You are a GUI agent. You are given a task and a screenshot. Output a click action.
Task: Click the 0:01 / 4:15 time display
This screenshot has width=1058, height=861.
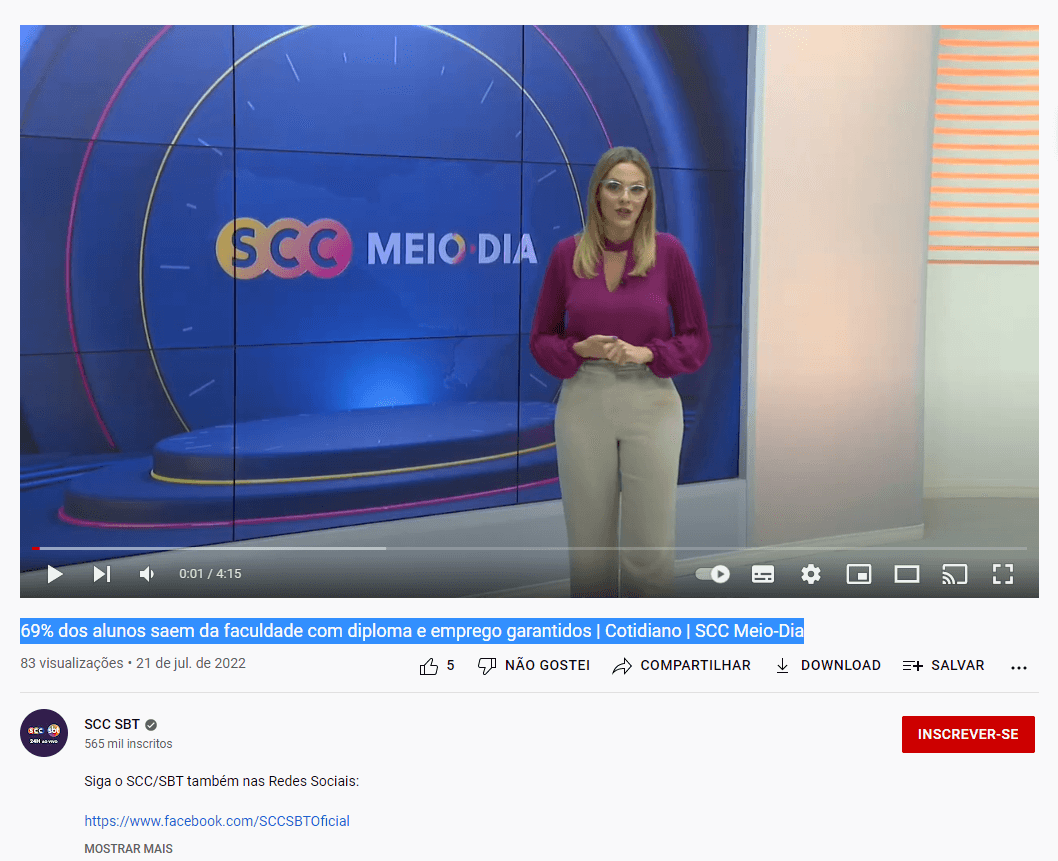point(210,574)
